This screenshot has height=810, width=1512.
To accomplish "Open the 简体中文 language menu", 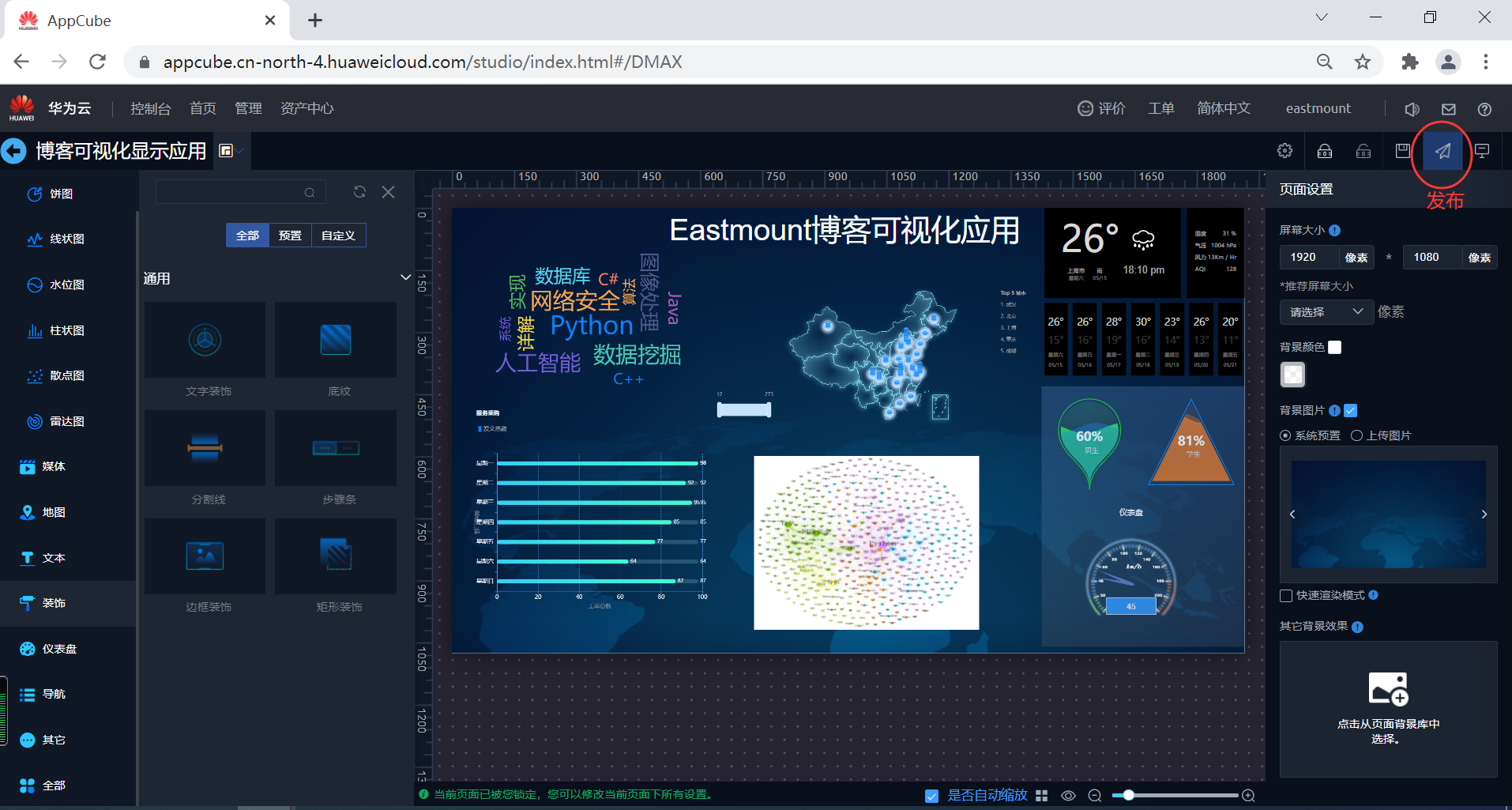I will (x=1224, y=108).
